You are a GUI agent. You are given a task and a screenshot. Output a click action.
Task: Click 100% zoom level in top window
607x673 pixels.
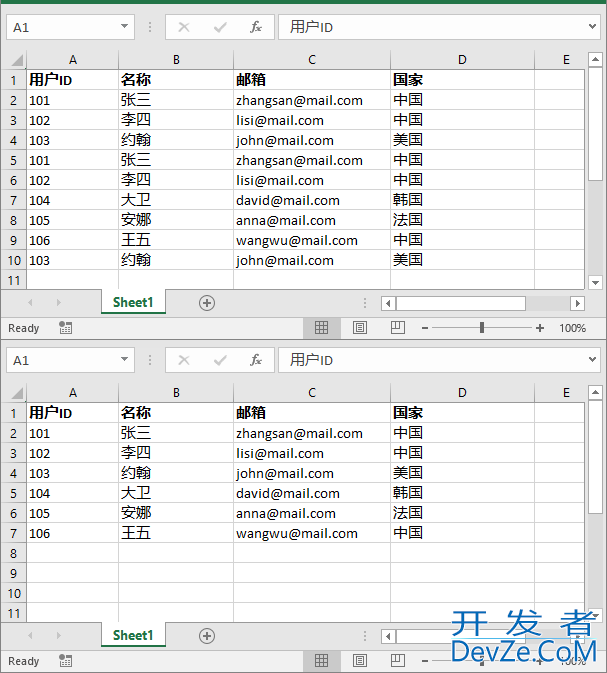click(573, 328)
